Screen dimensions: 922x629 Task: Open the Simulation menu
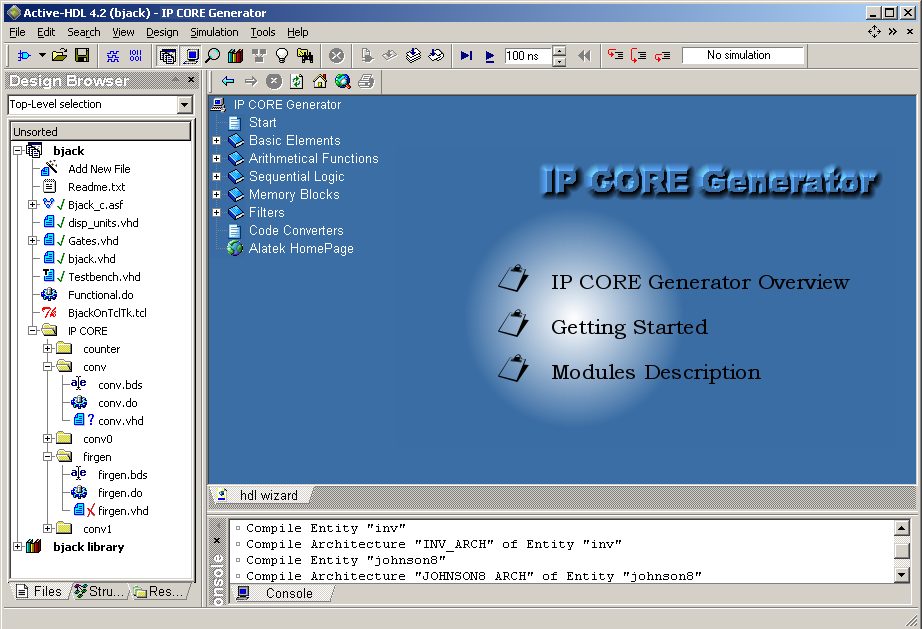[x=214, y=32]
